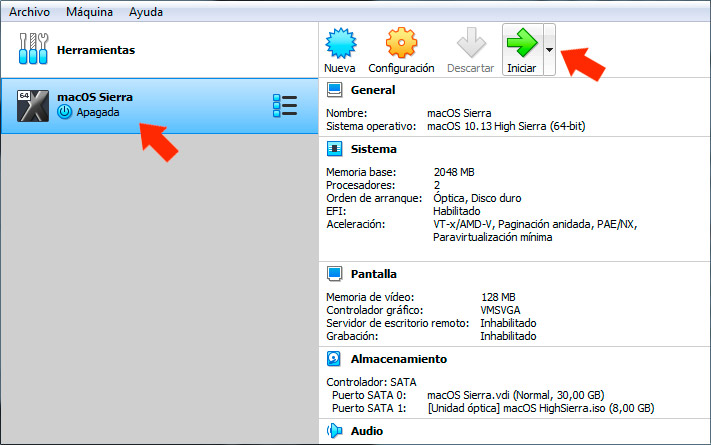Open the General section header
The image size is (711, 445).
373,90
